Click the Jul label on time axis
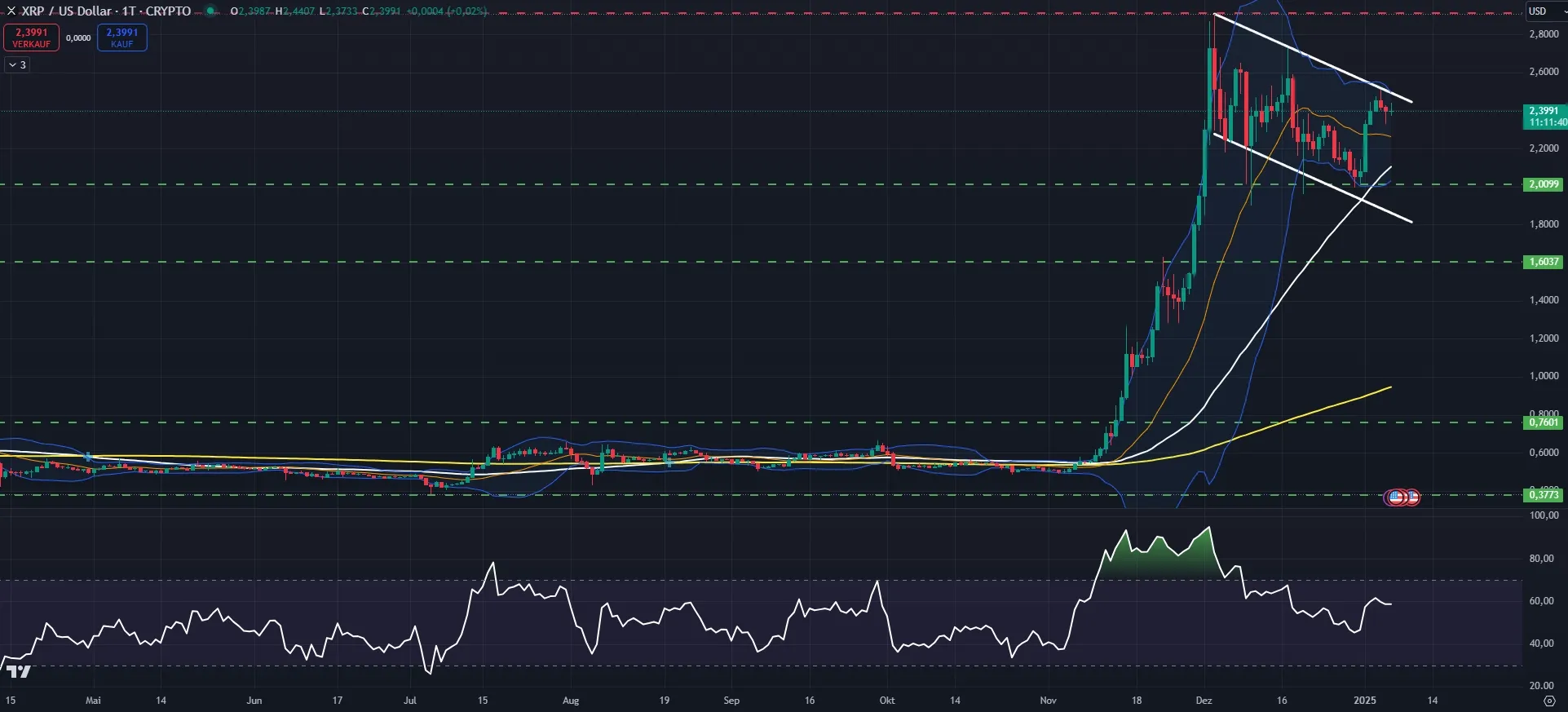Screen dimensions: 1568x712 (x=409, y=701)
